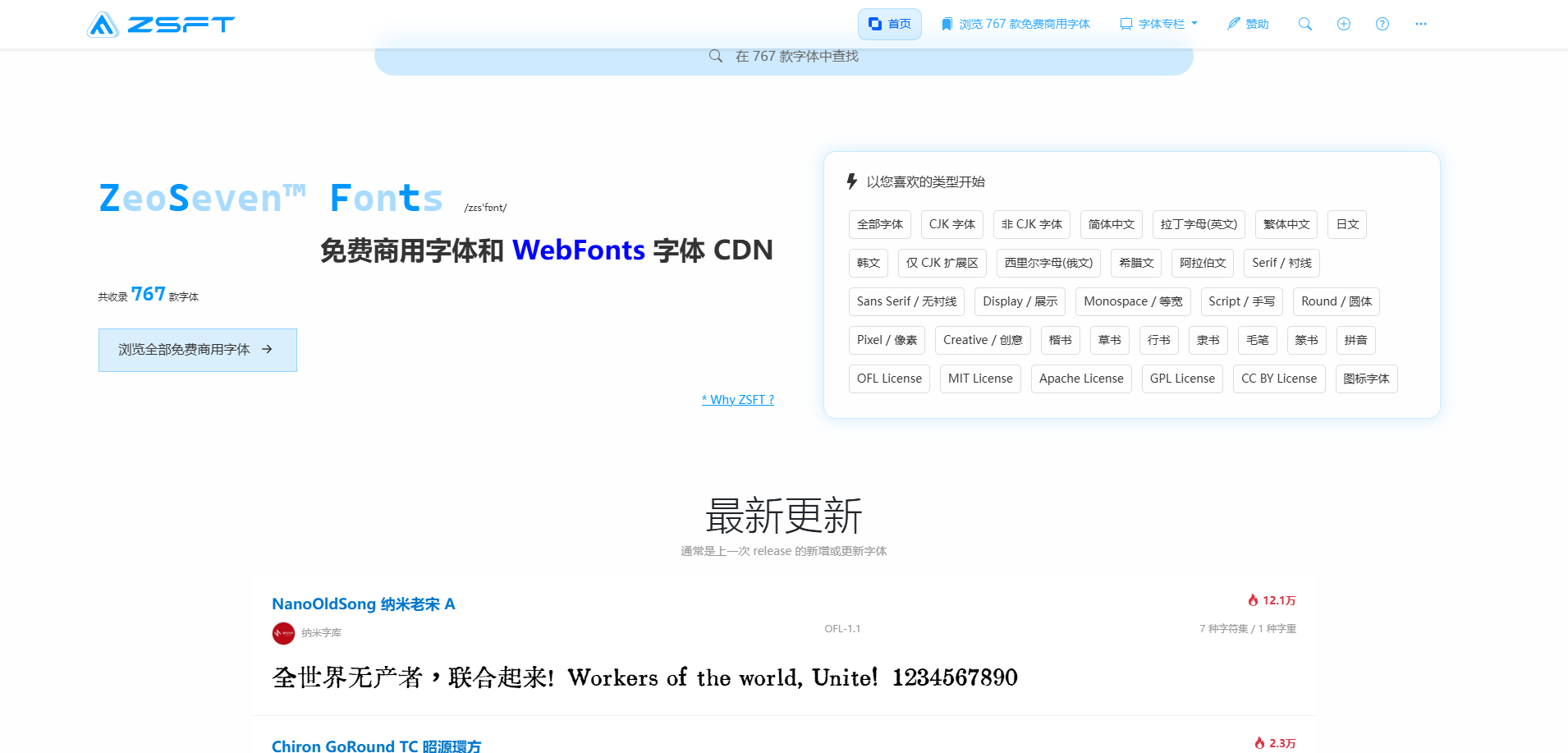
Task: Open the help question mark icon
Action: click(1382, 24)
